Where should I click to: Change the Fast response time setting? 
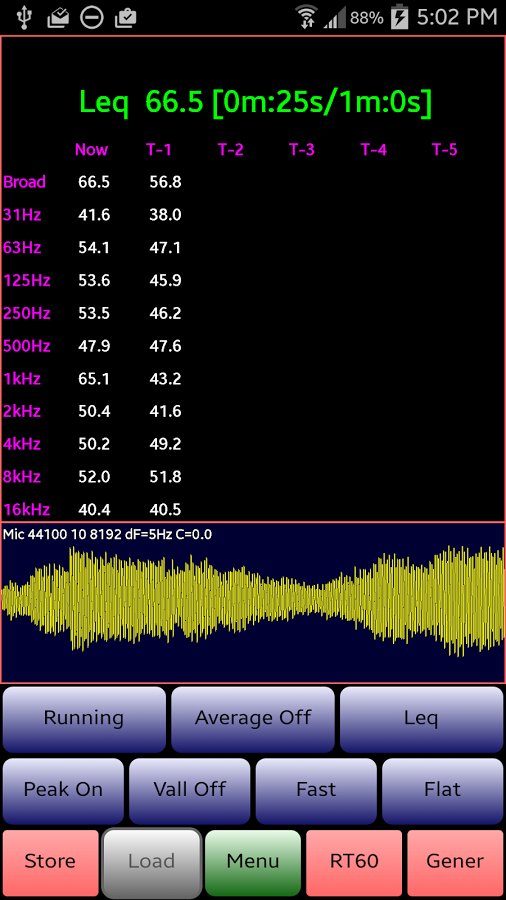[x=316, y=791]
